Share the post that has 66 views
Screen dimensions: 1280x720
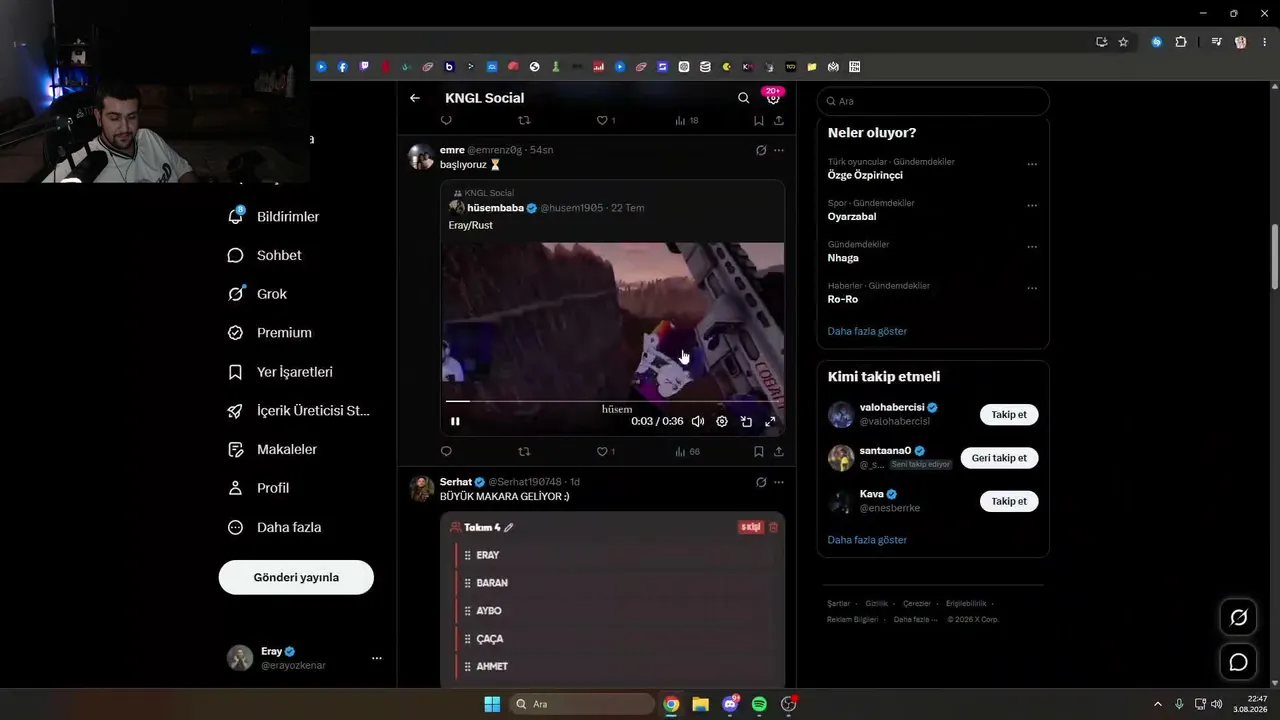(779, 452)
